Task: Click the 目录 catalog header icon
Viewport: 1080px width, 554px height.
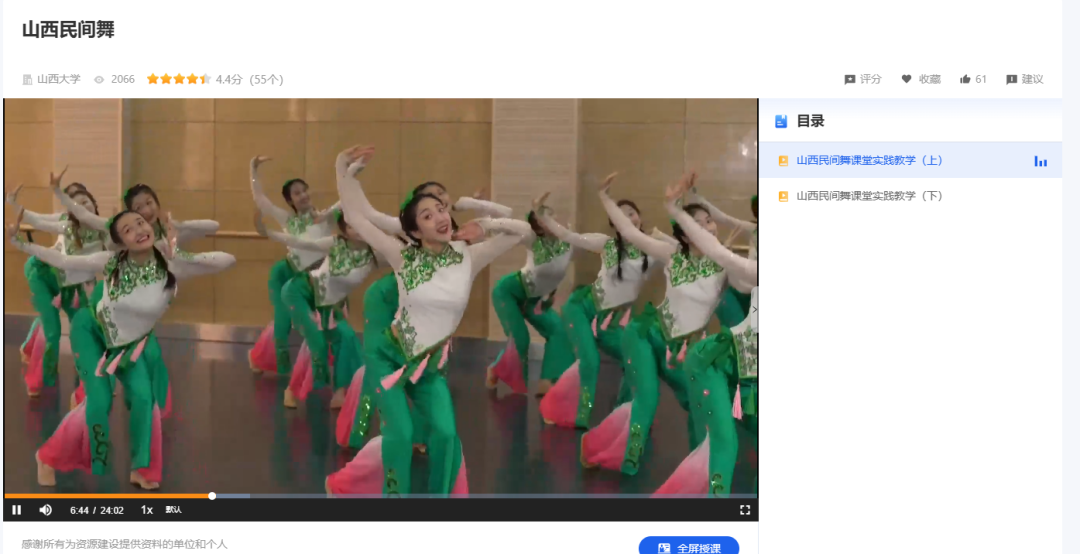Action: tap(781, 121)
